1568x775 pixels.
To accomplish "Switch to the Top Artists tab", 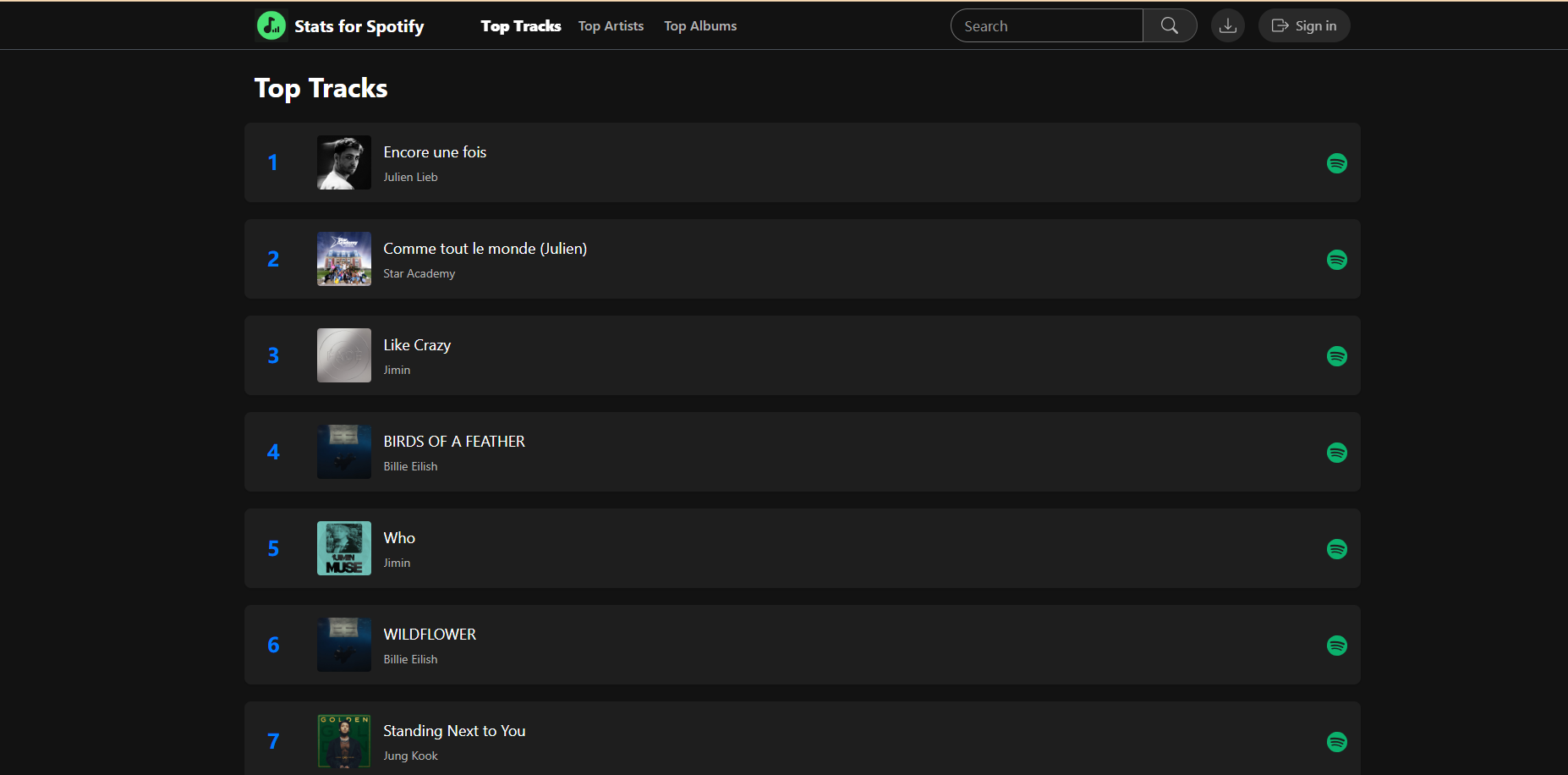I will tap(611, 25).
